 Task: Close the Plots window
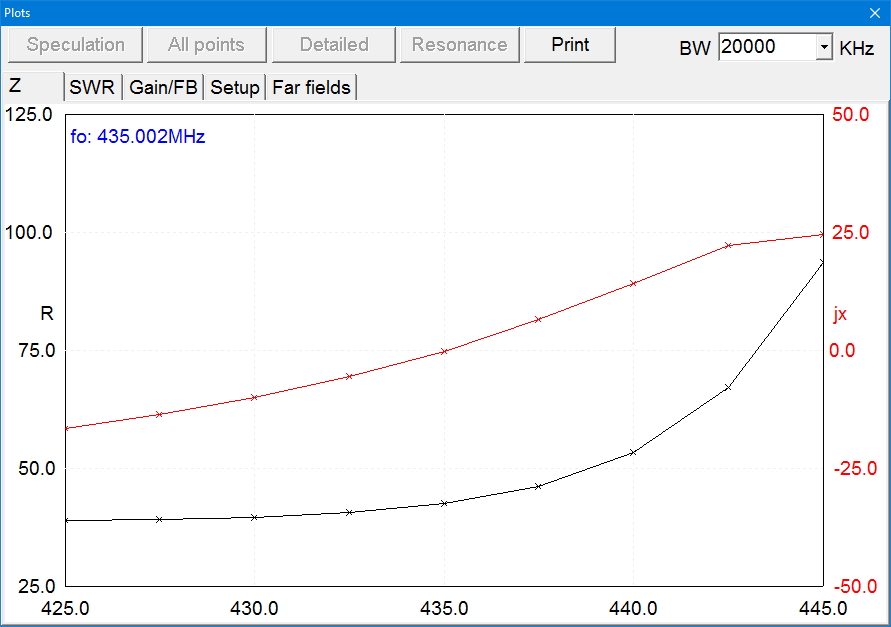tap(875, 12)
